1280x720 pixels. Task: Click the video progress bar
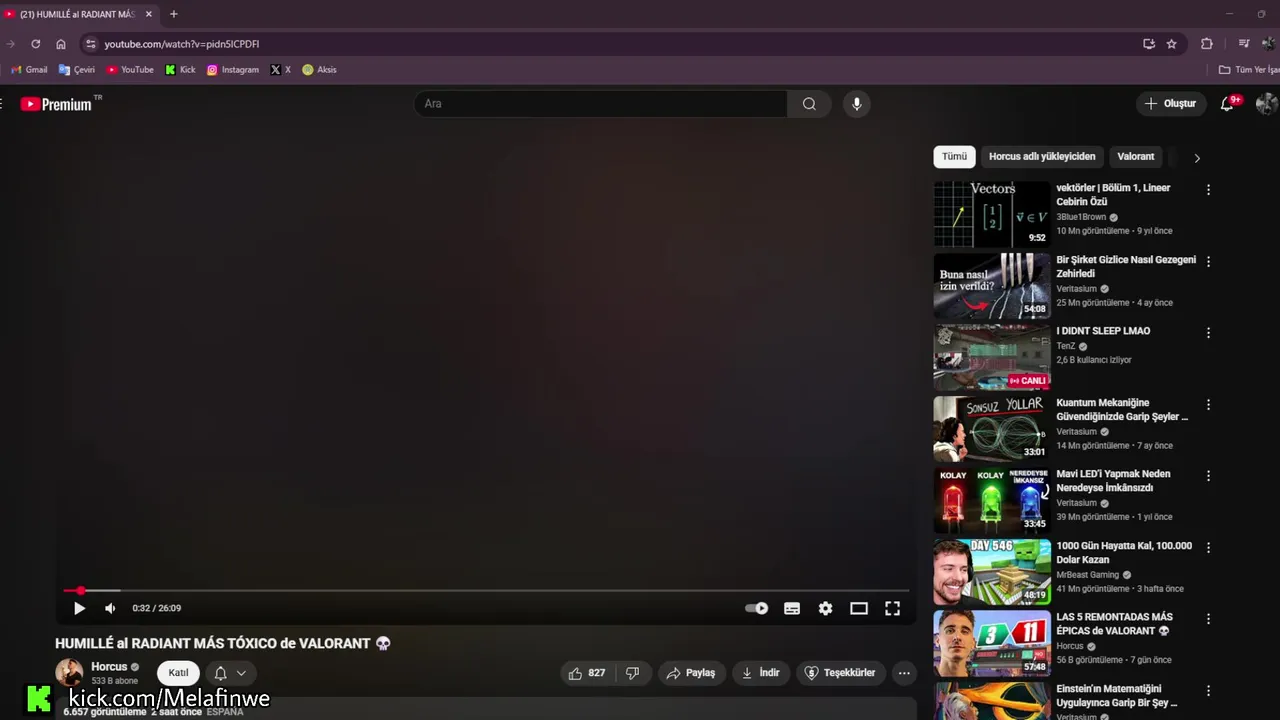[486, 591]
